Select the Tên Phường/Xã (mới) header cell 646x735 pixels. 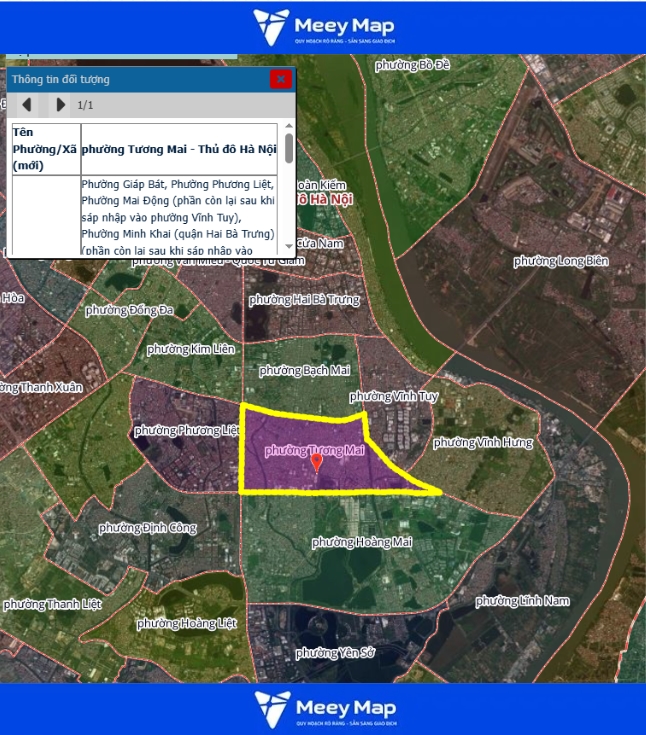[45, 149]
